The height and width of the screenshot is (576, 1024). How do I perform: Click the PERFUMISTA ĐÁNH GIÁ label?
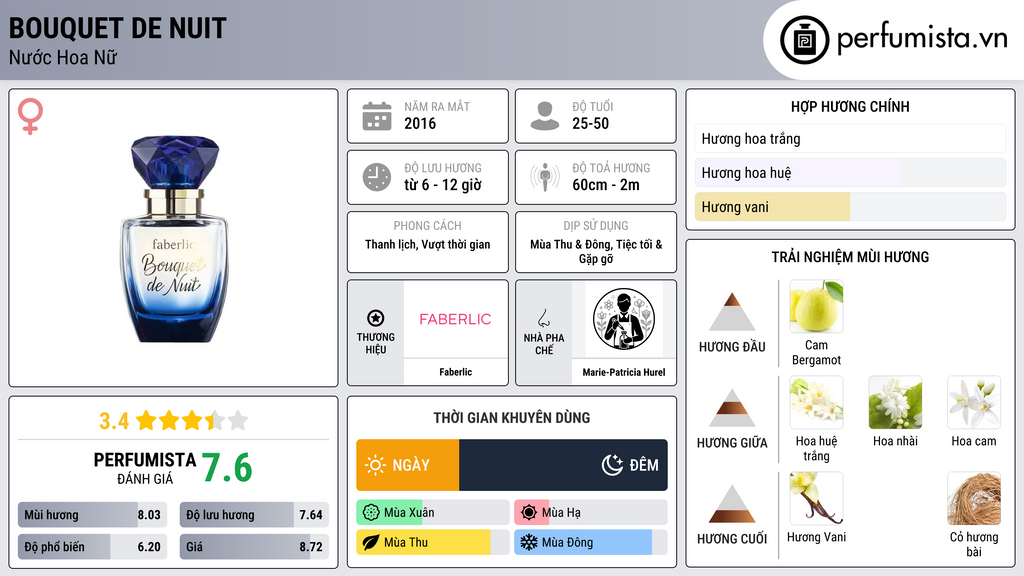coord(145,468)
